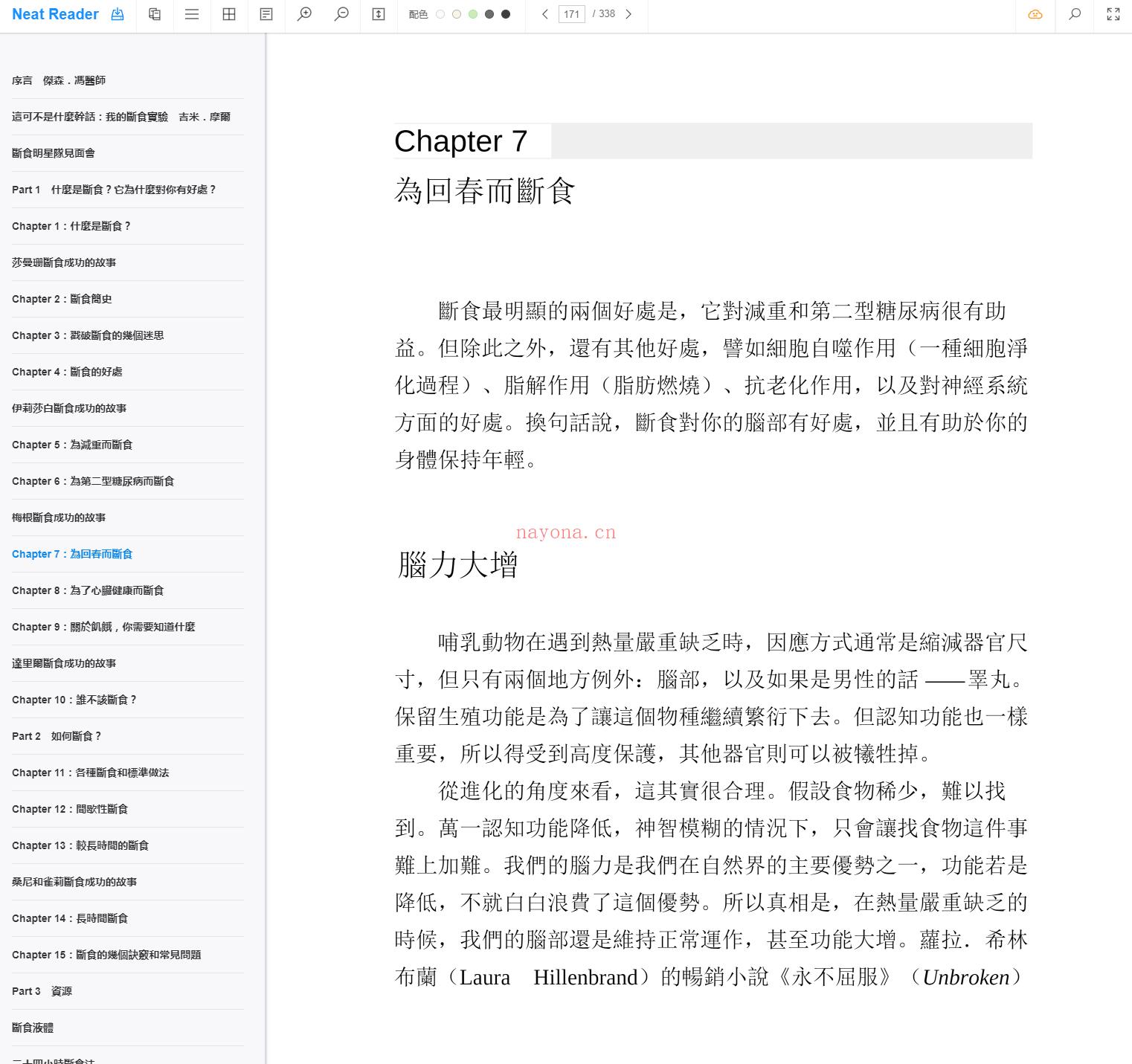Choose the green color theme swatch
Screen dimensions: 1132x1064
(x=473, y=14)
